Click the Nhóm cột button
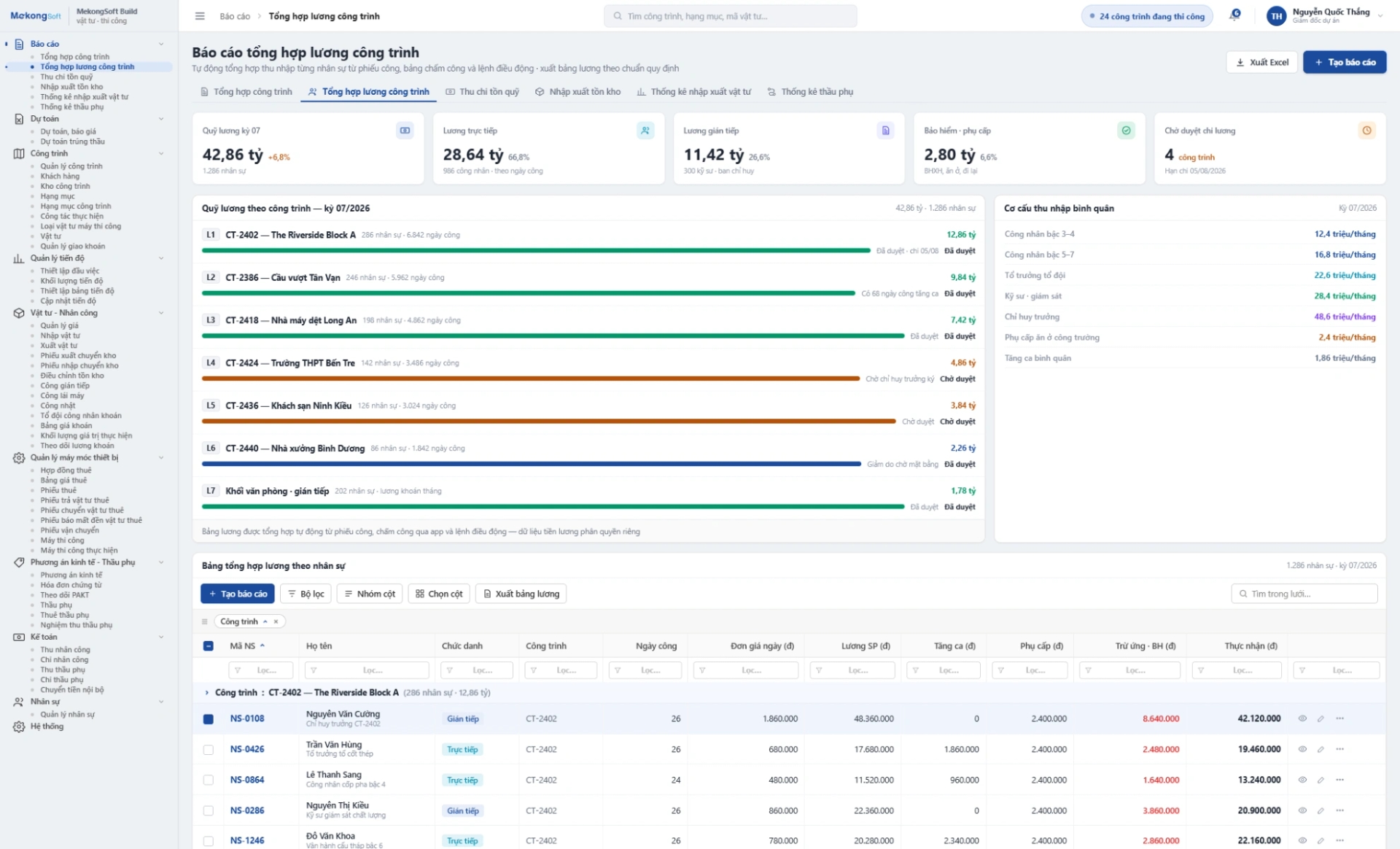Screen dimensions: 1400x849 point(370,594)
